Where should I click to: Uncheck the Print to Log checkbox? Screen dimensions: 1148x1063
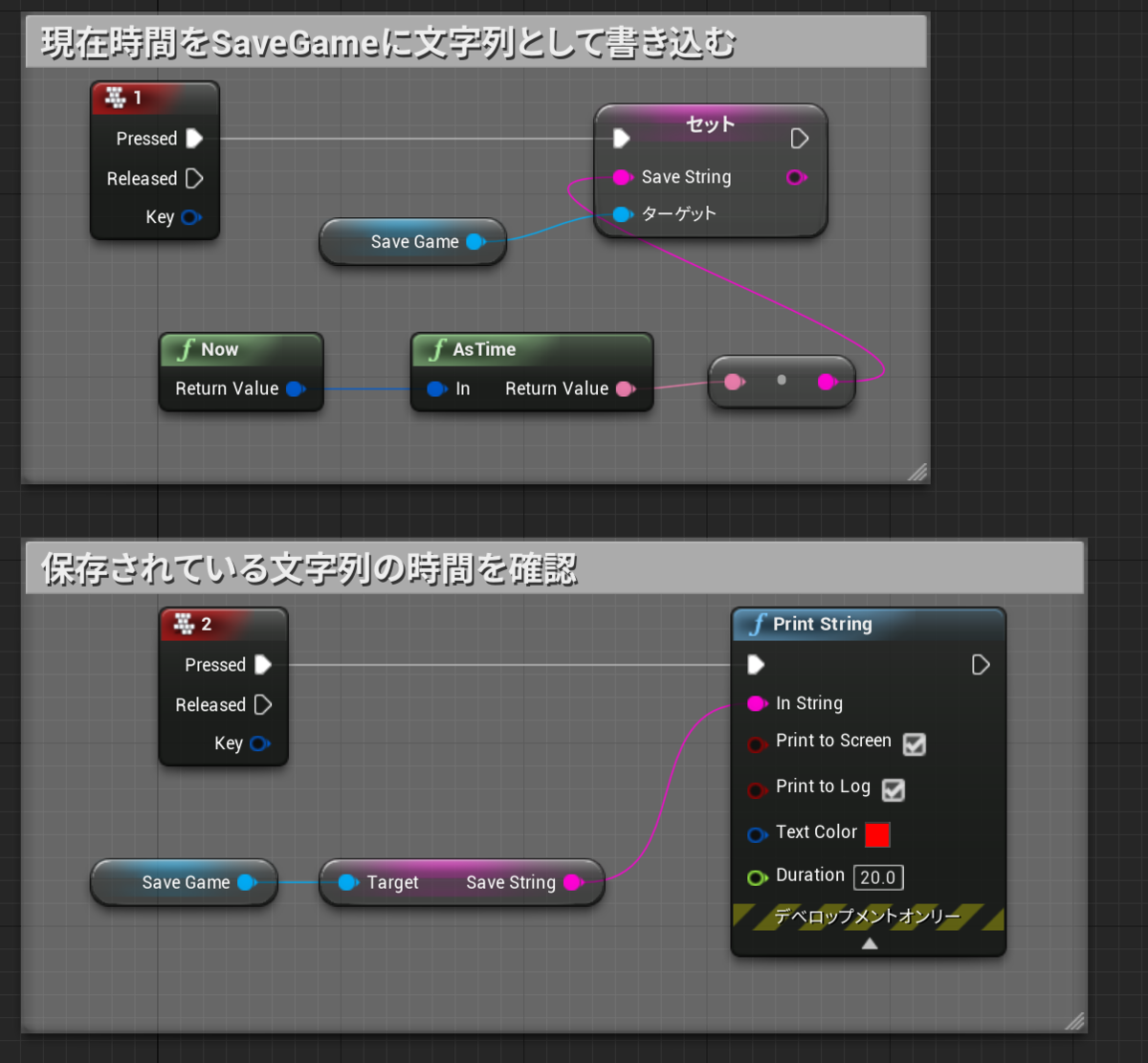click(893, 790)
